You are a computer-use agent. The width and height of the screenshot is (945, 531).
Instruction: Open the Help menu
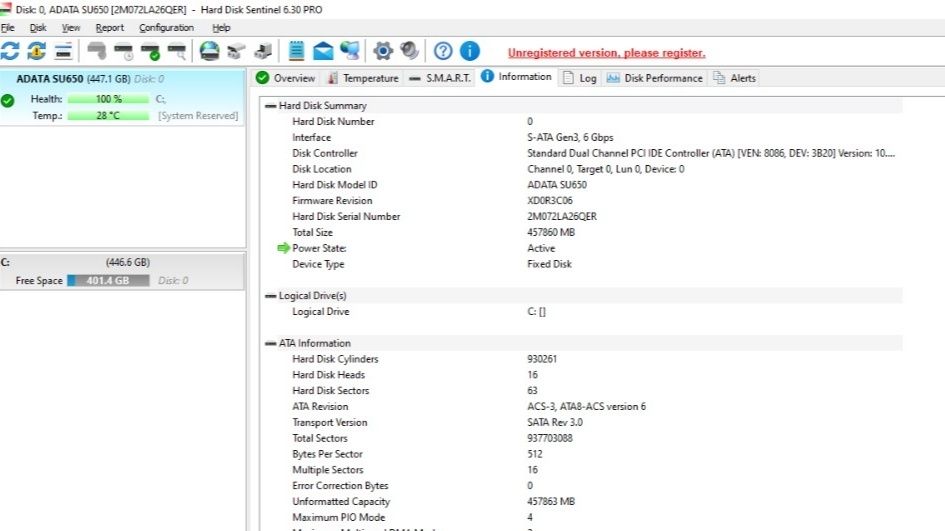click(221, 28)
